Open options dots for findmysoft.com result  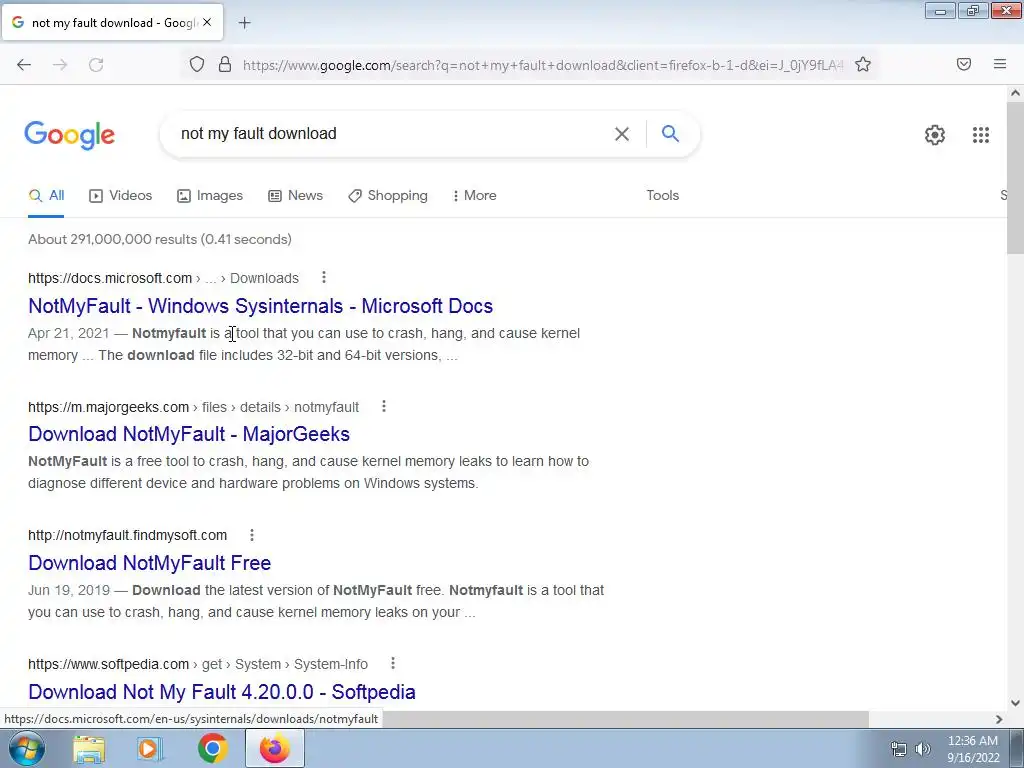coord(251,535)
